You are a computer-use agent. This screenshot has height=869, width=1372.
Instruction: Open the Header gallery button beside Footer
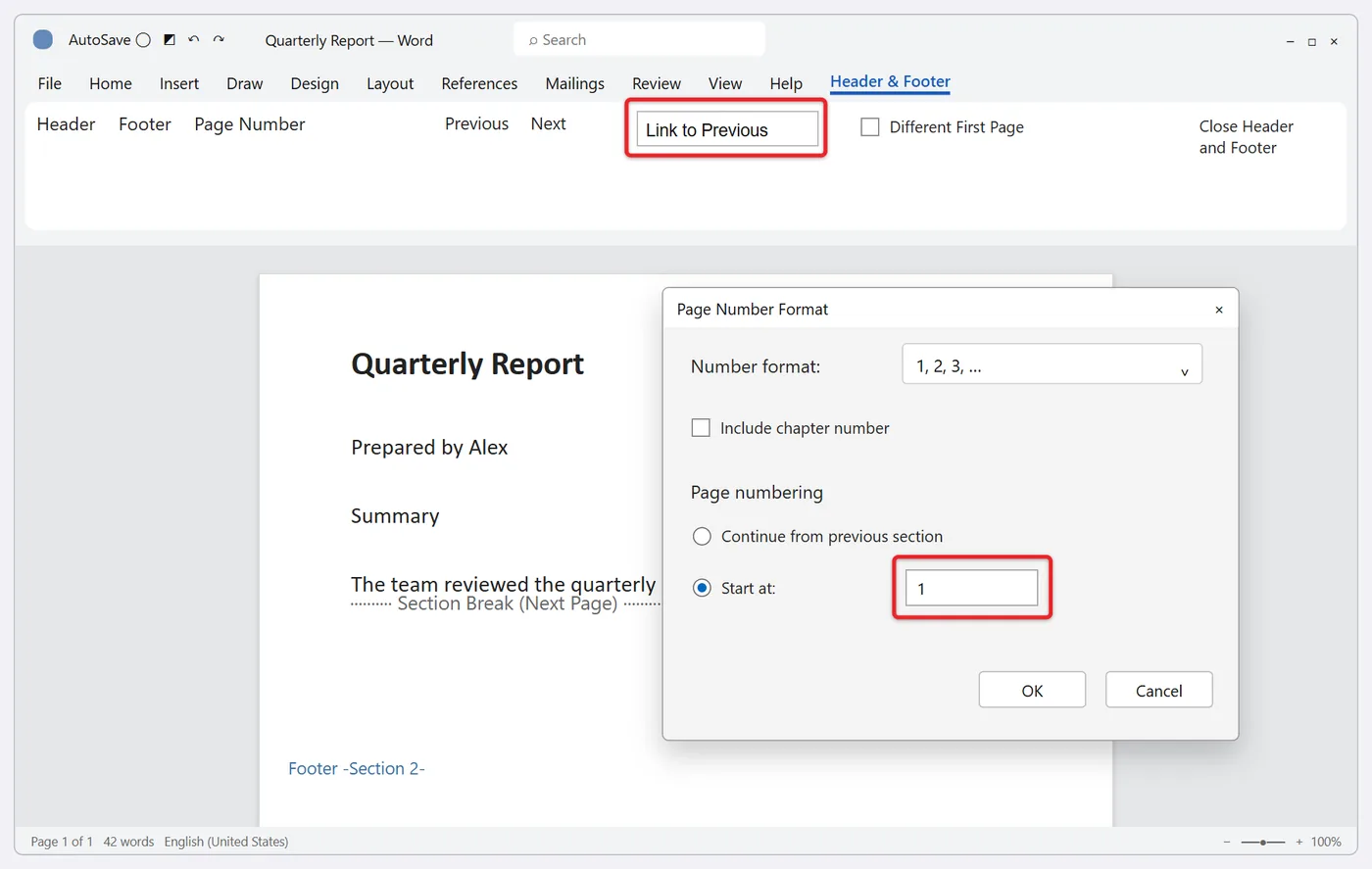[66, 124]
